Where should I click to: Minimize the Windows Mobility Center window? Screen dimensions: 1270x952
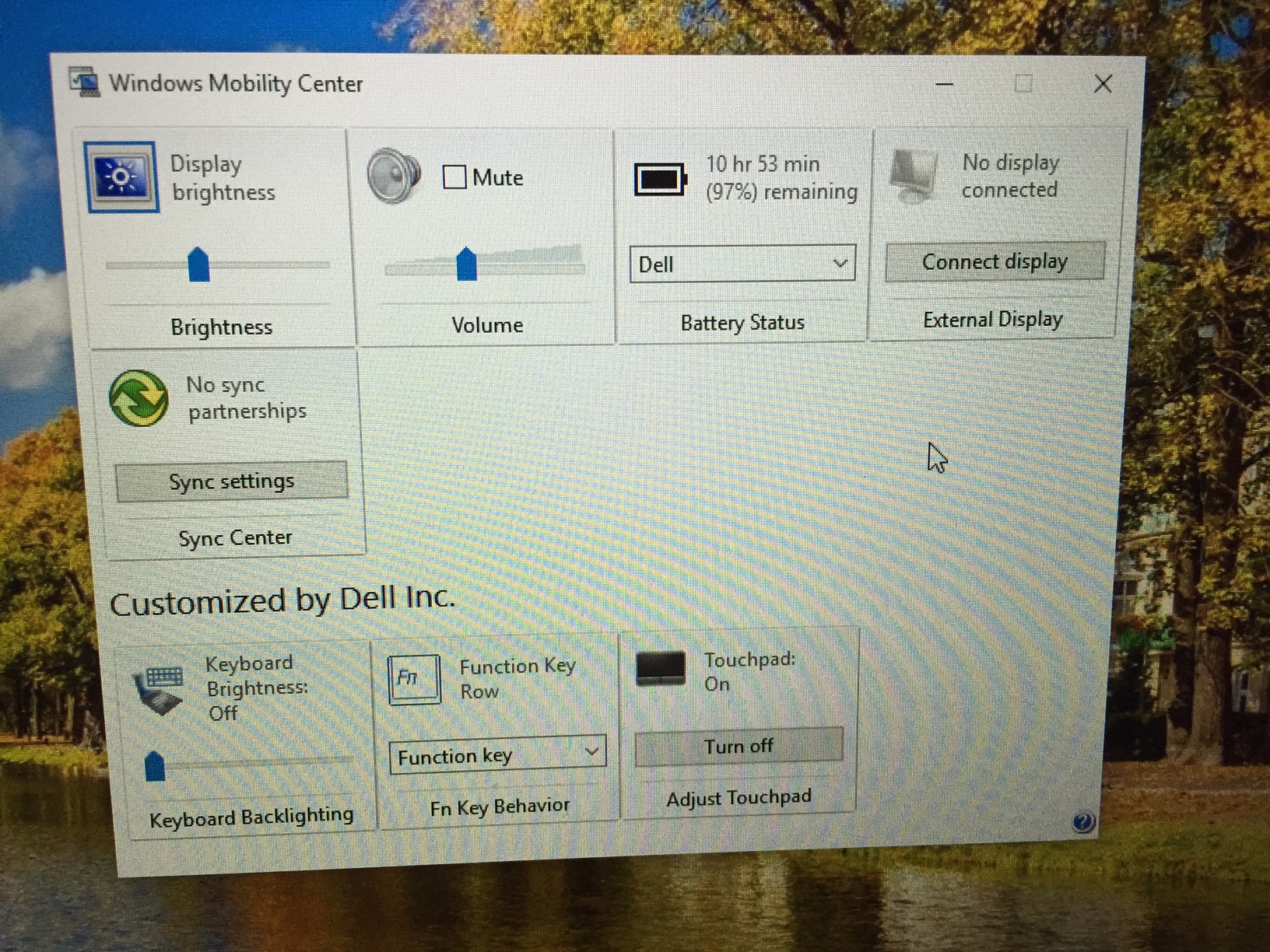pos(944,84)
